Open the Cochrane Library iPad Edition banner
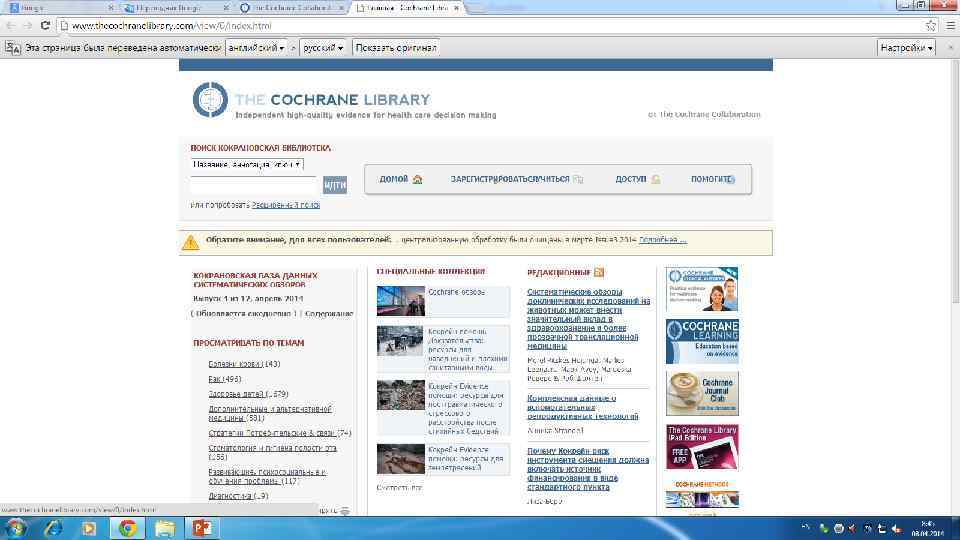 702,447
